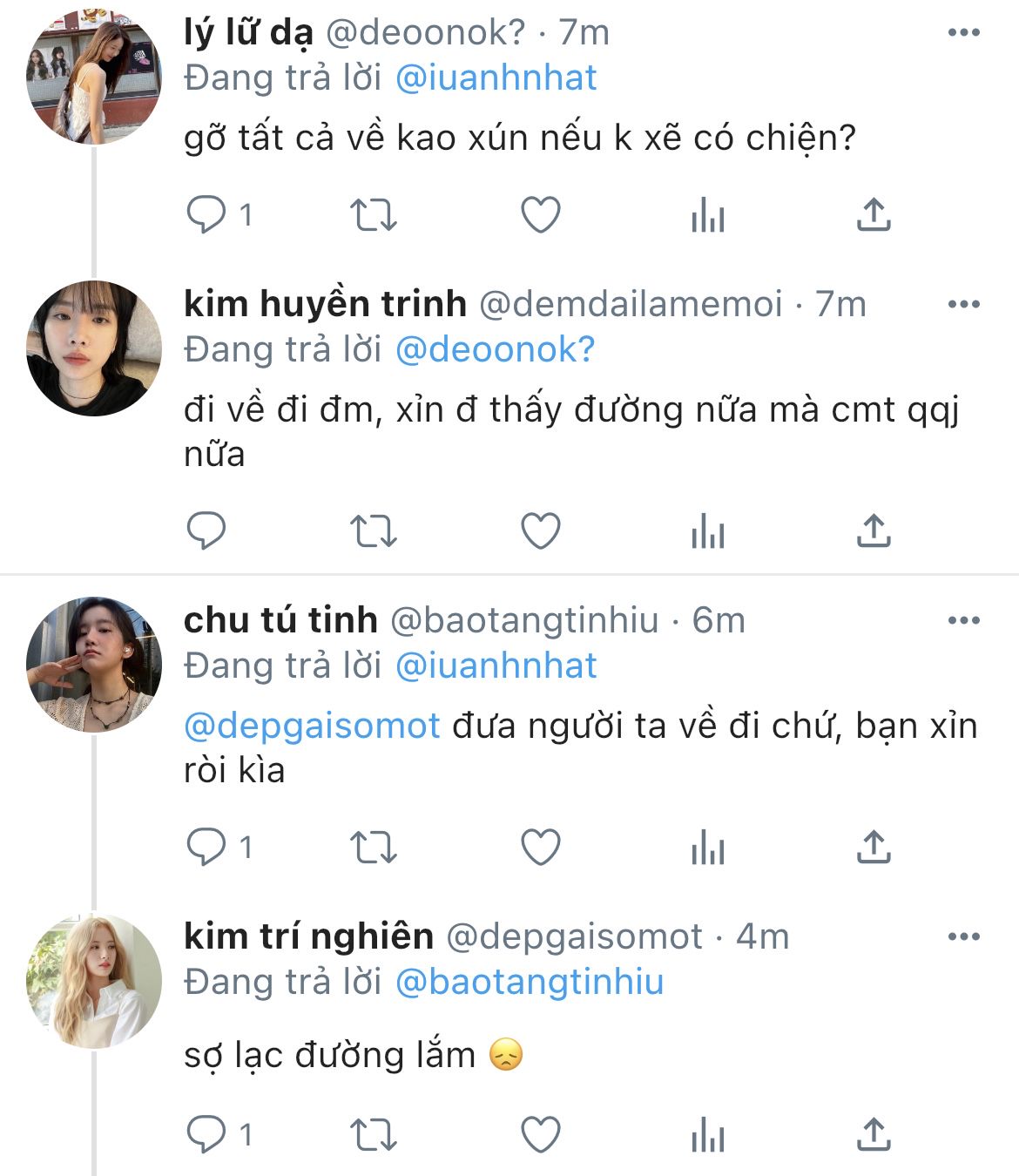Viewport: 1019px width, 1176px height.
Task: Share kim huyền trinh's tweet
Action: coord(873,531)
